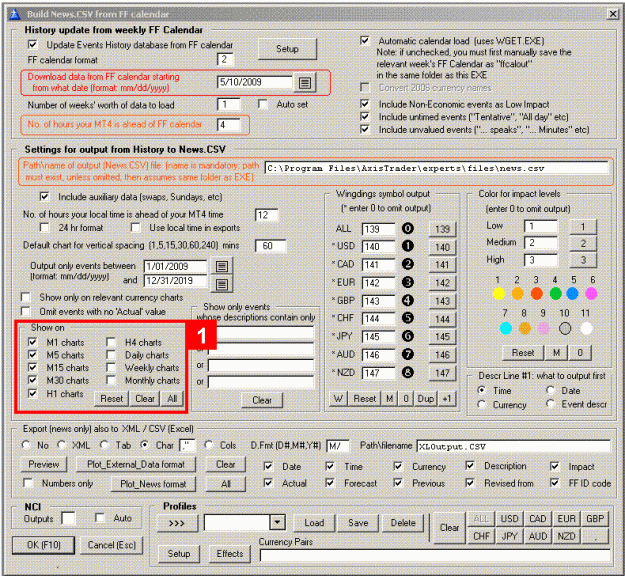The image size is (625, 576).
Task: Click the >>> button in Profiles
Action: 177,523
